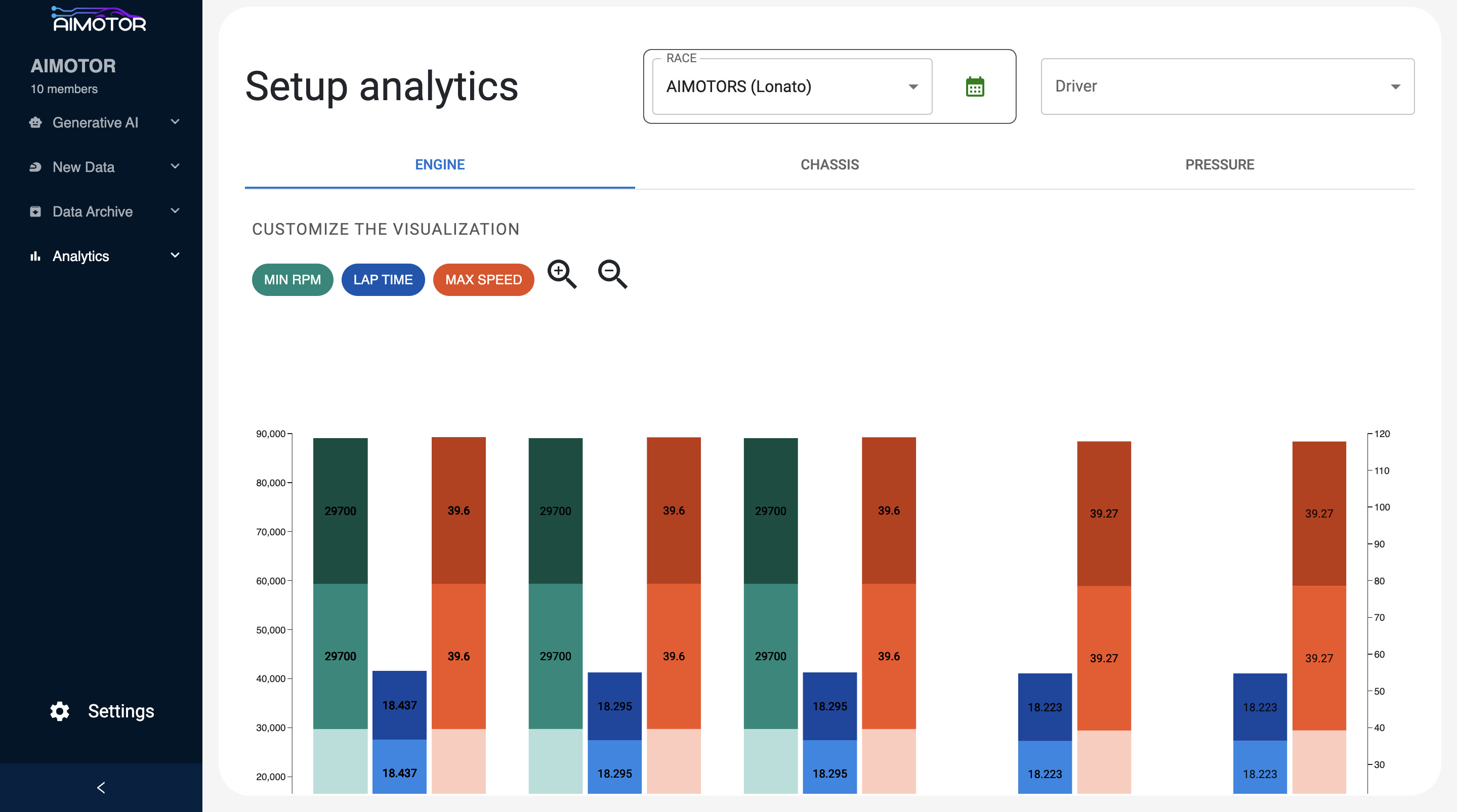Select the ENGINE tab

pyautogui.click(x=439, y=164)
